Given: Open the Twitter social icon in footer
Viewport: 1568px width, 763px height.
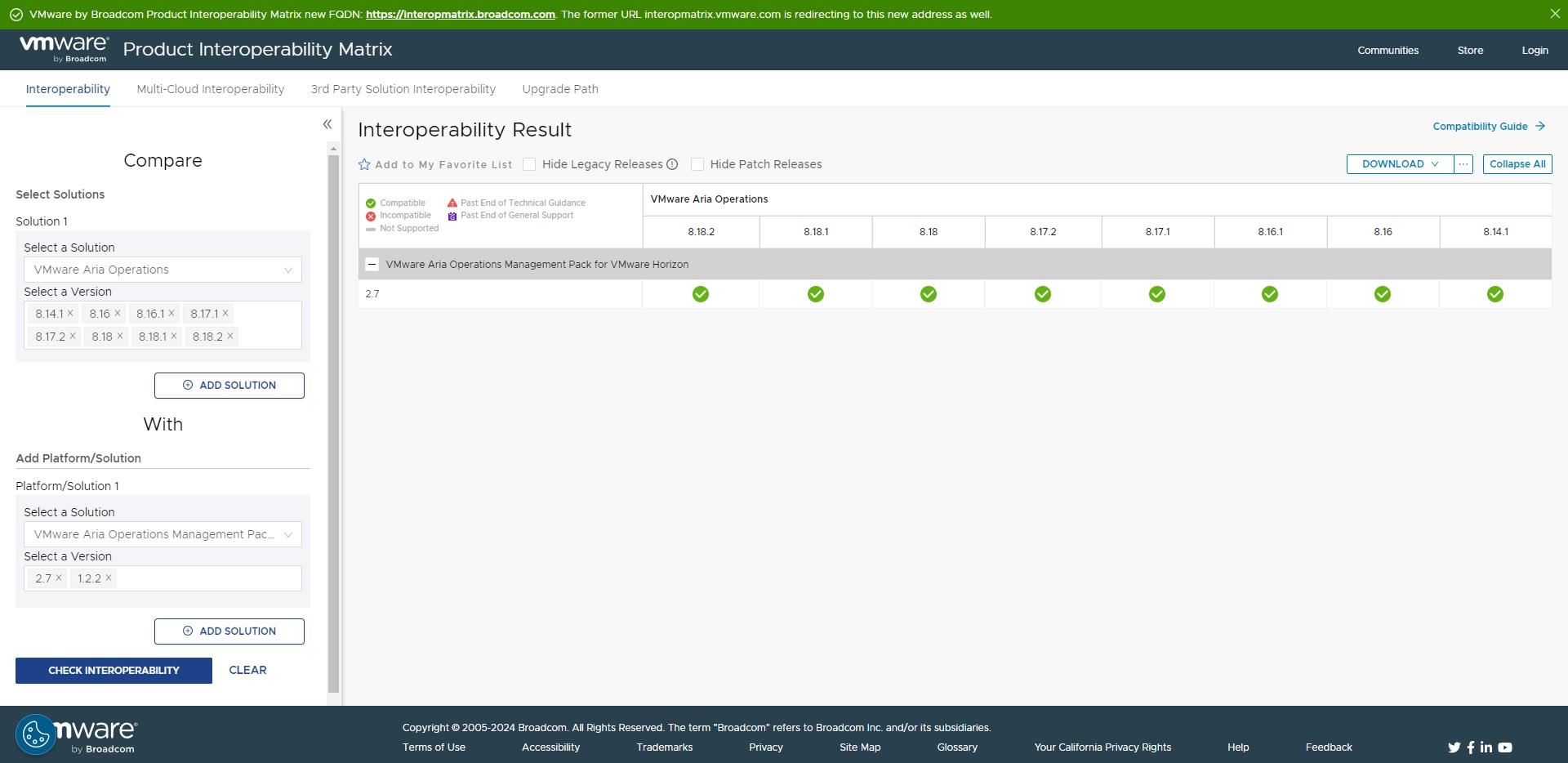Looking at the screenshot, I should (x=1454, y=747).
